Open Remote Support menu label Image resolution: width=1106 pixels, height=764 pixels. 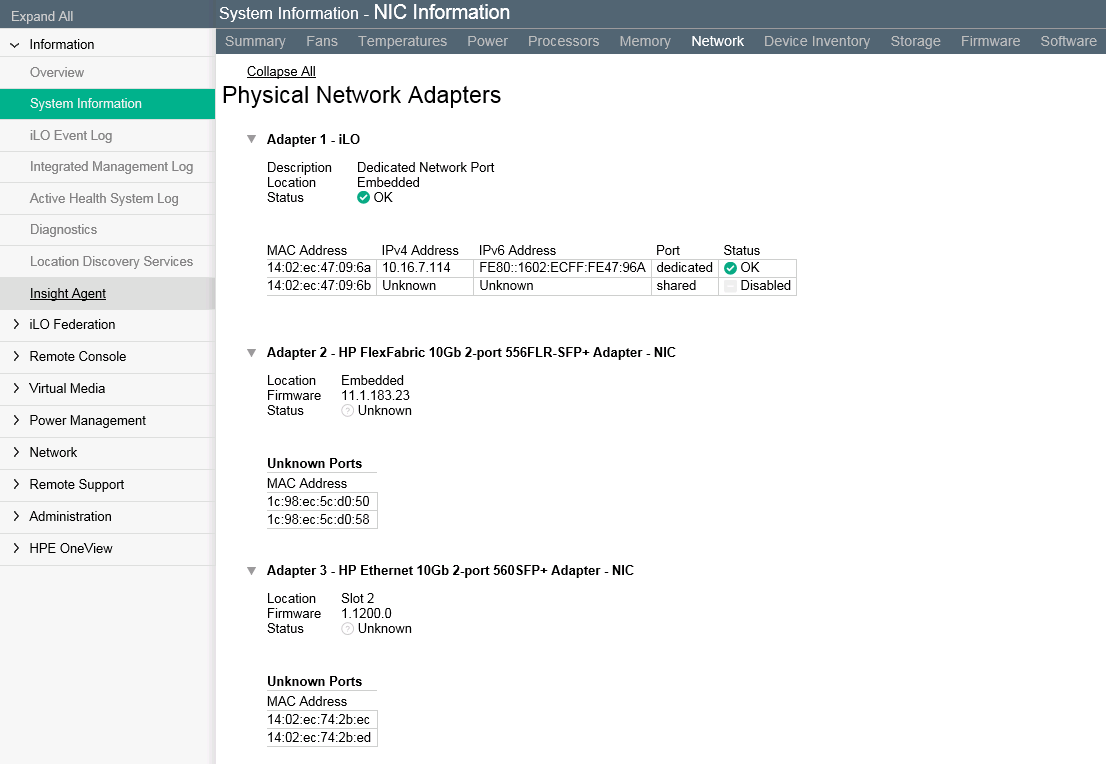click(x=76, y=485)
